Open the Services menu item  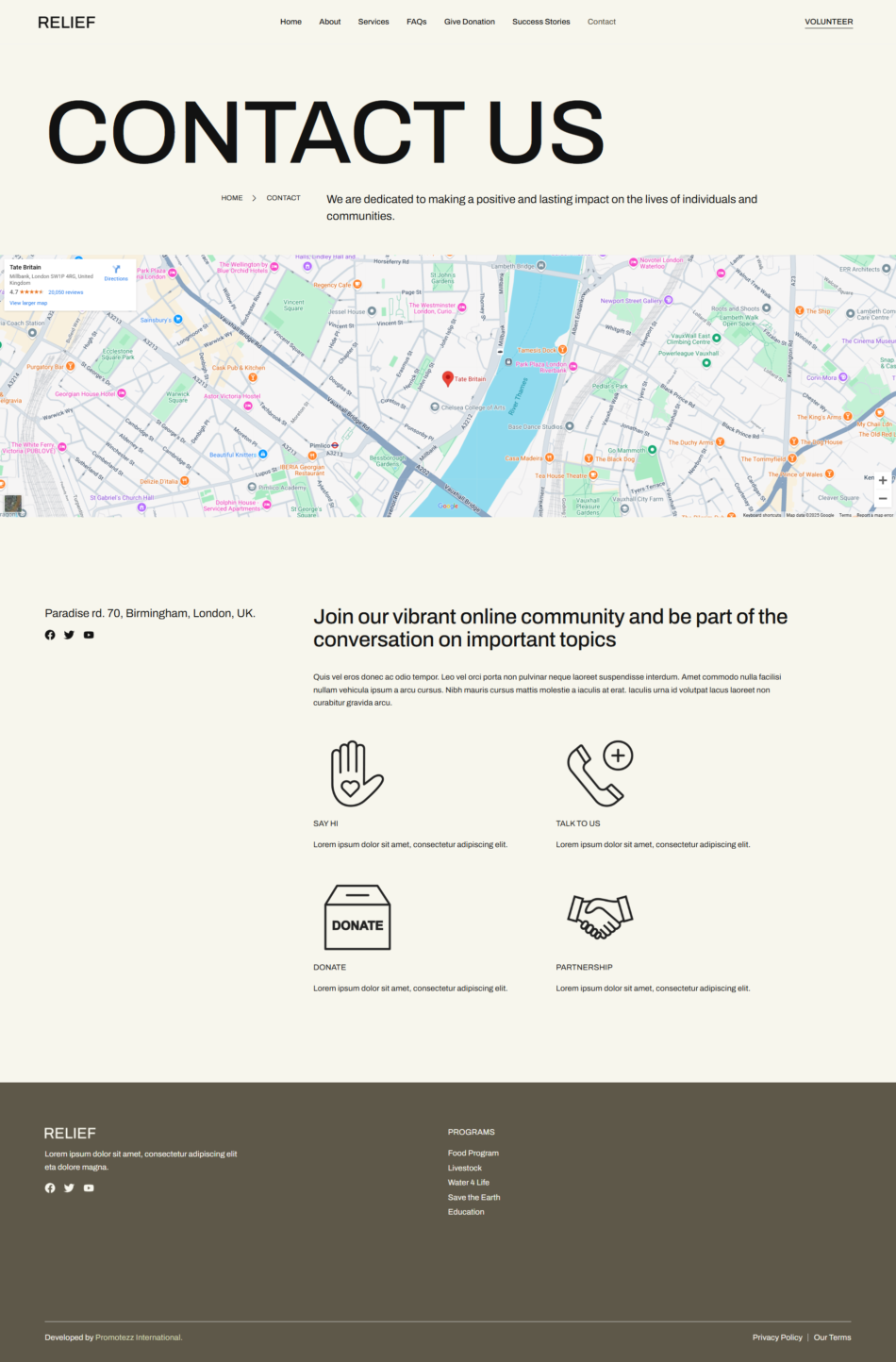[x=373, y=22]
